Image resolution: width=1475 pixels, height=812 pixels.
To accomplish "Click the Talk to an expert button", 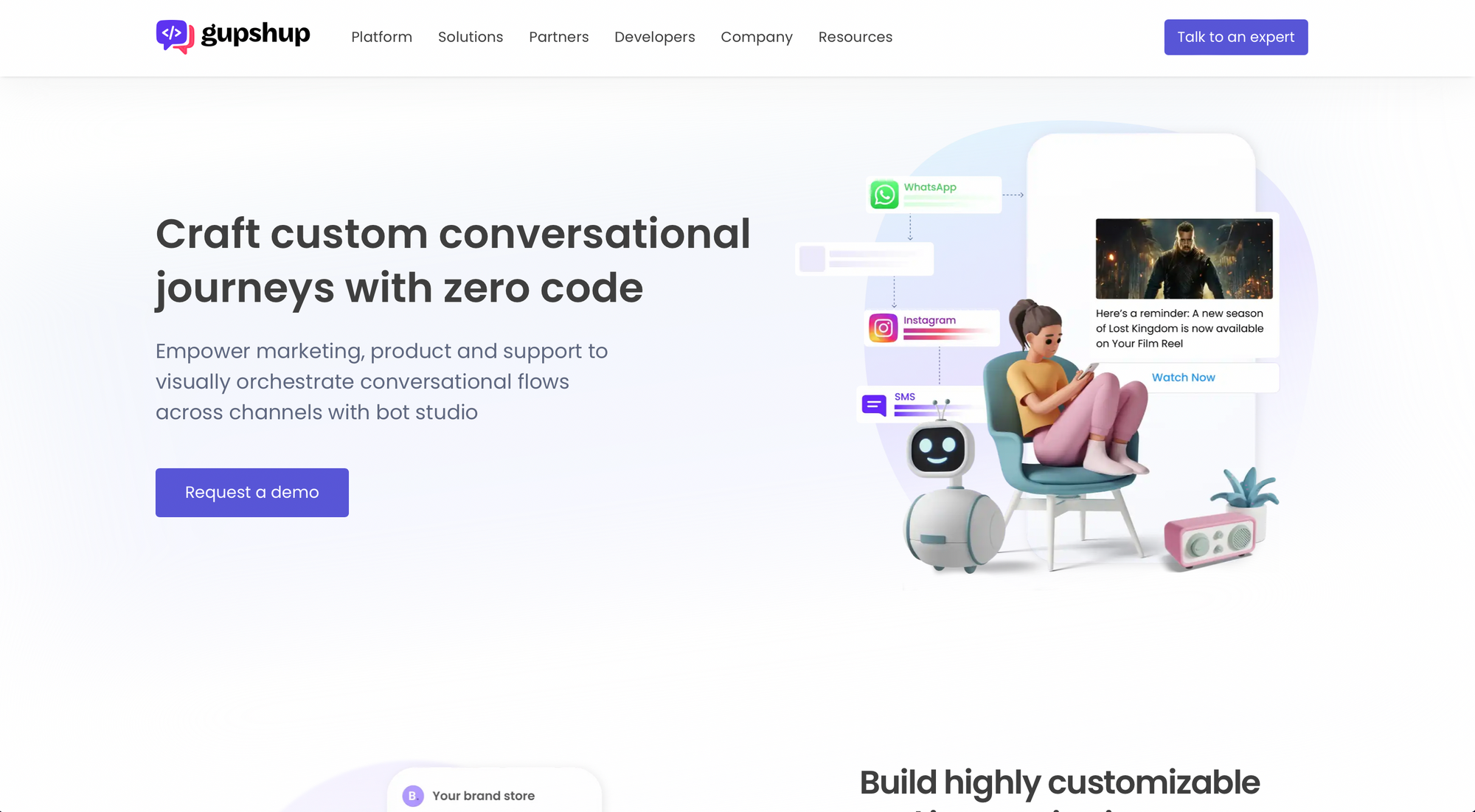I will pos(1236,37).
